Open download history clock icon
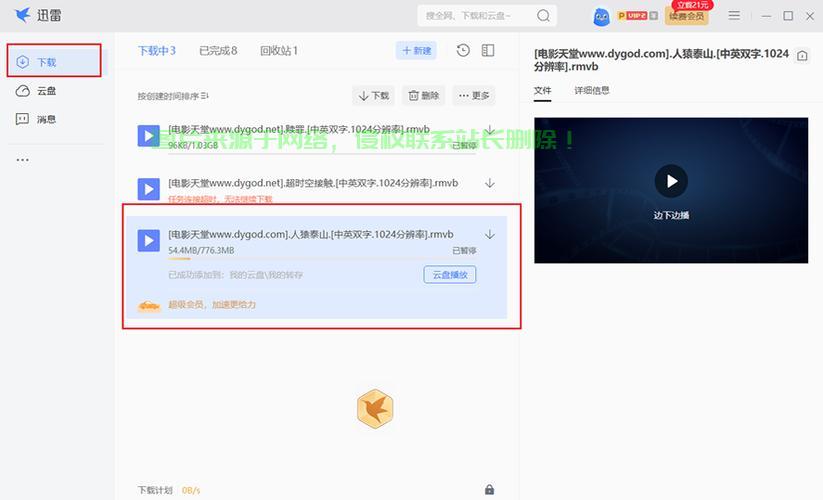Viewport: 823px width, 500px height. click(463, 50)
